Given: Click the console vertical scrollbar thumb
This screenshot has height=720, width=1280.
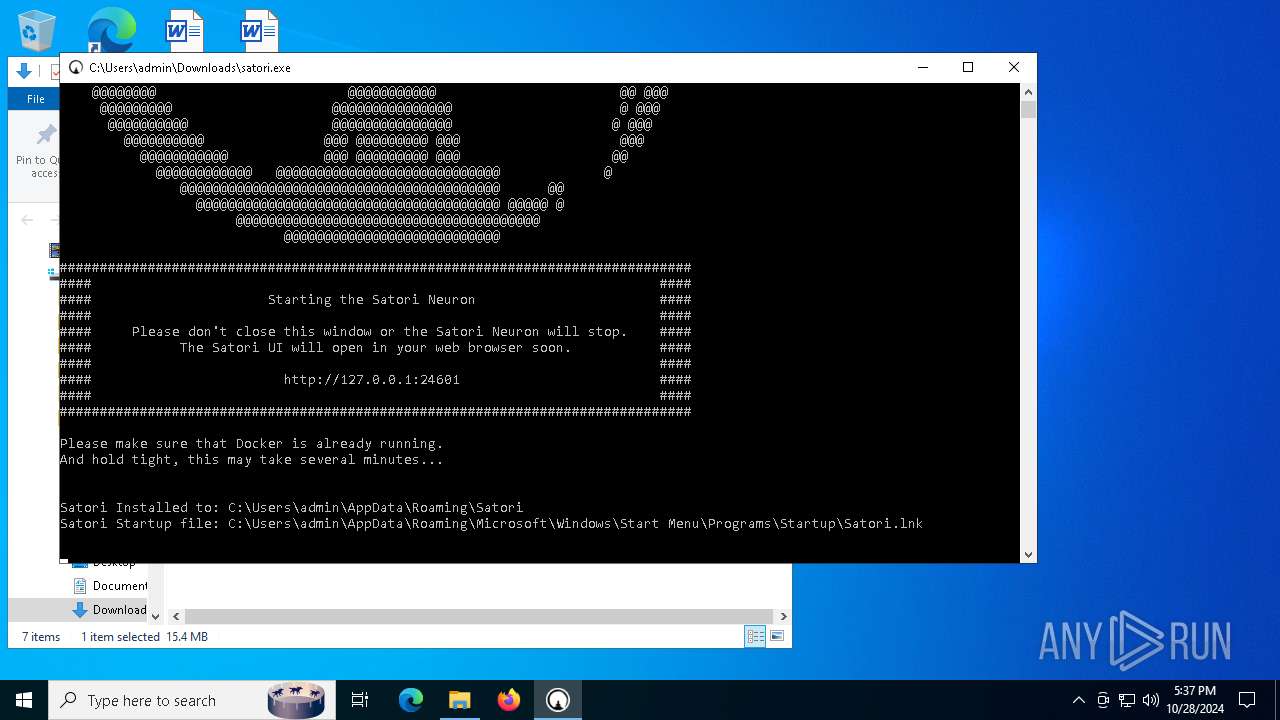Looking at the screenshot, I should pyautogui.click(x=1028, y=110).
